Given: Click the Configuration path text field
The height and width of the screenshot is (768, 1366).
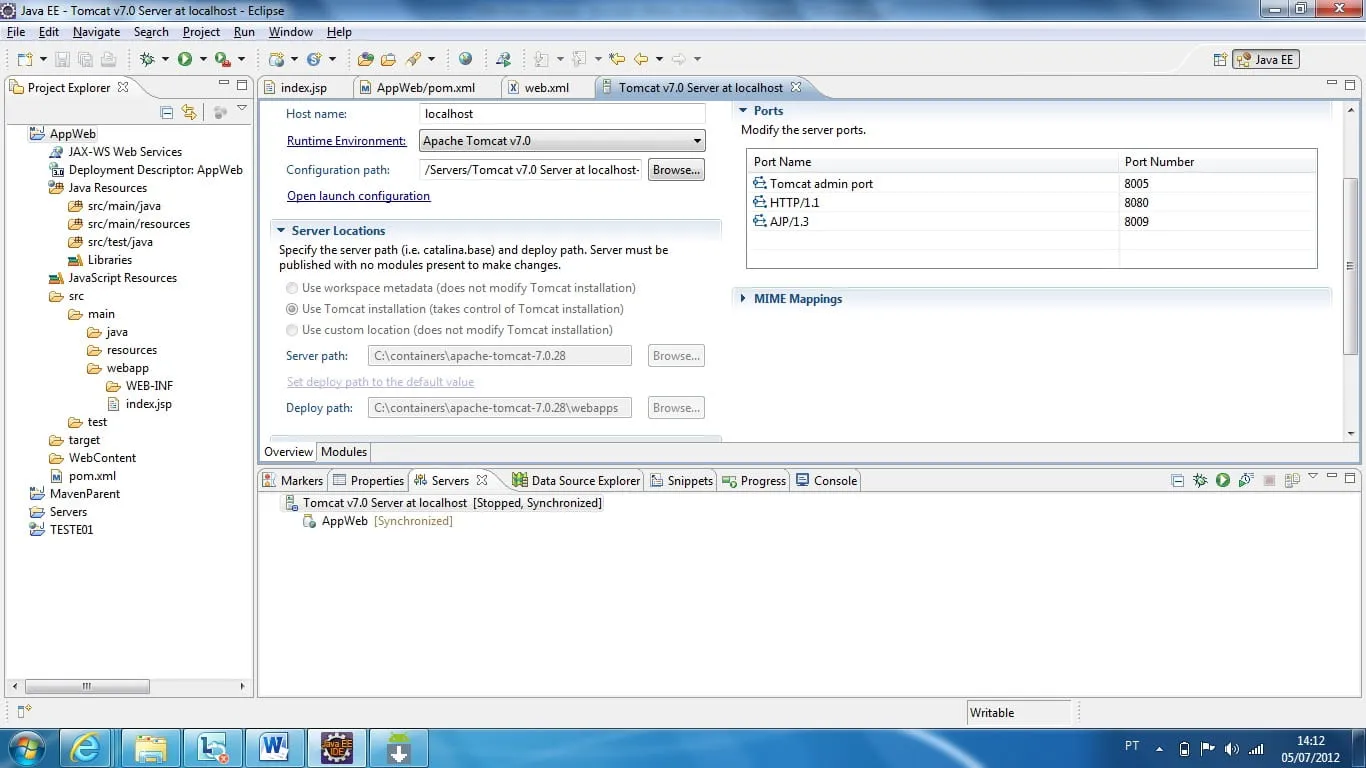Looking at the screenshot, I should click(532, 170).
